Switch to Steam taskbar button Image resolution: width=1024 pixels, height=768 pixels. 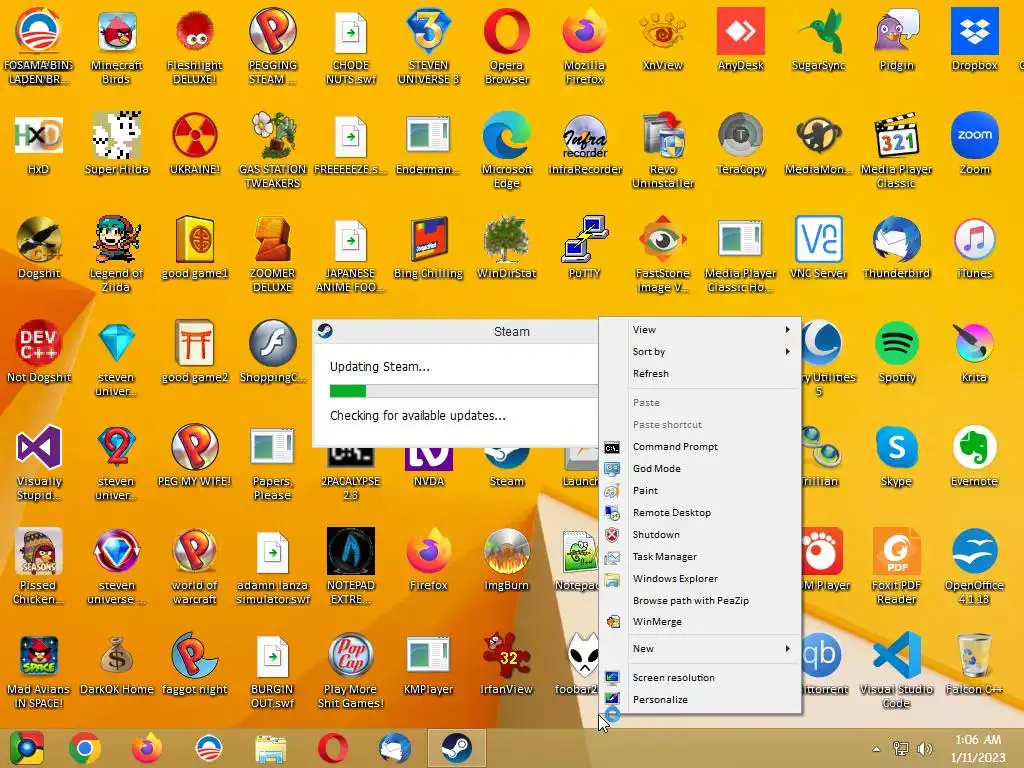point(456,748)
